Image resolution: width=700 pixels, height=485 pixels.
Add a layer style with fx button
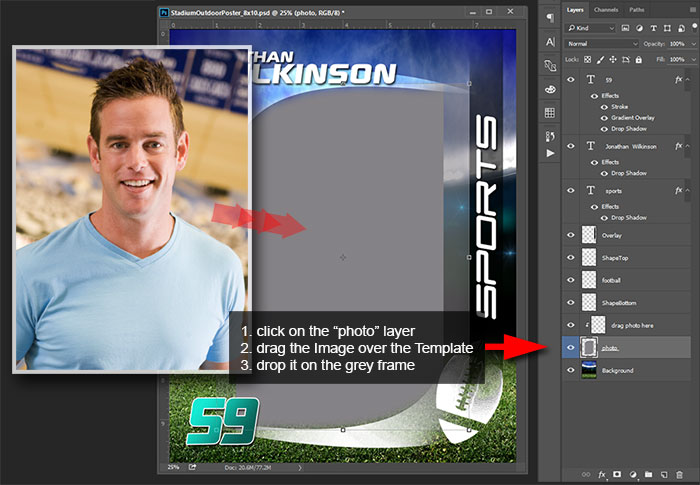pos(602,474)
